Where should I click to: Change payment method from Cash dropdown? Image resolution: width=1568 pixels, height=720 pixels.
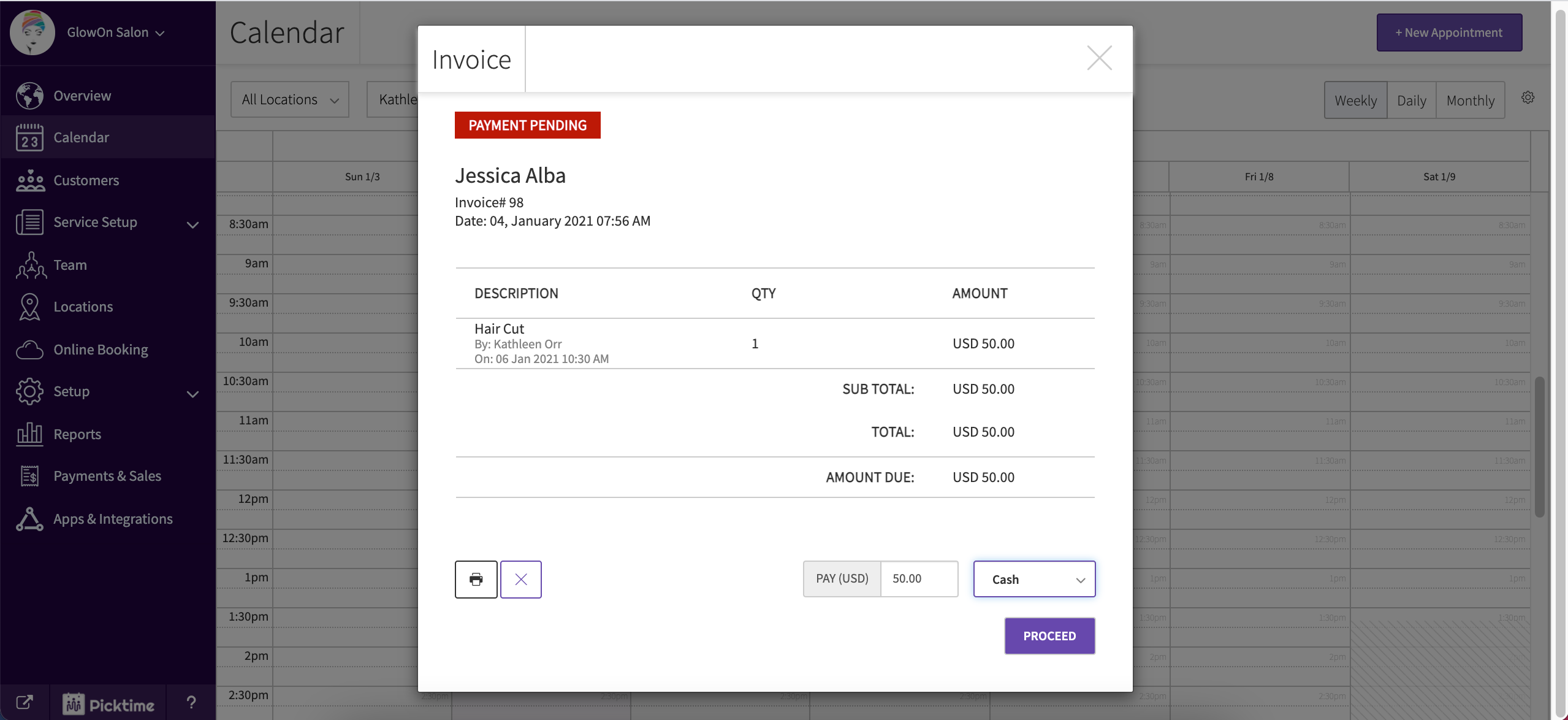point(1033,578)
